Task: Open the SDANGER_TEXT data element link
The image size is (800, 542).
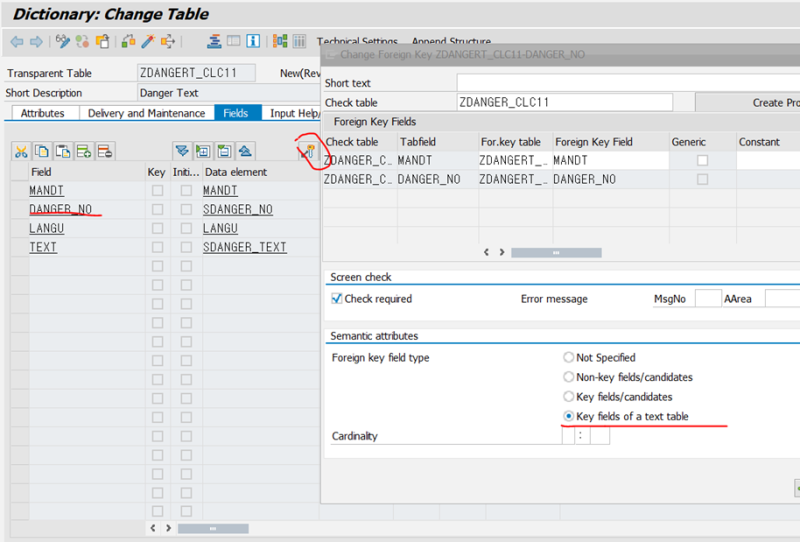Action: point(244,247)
